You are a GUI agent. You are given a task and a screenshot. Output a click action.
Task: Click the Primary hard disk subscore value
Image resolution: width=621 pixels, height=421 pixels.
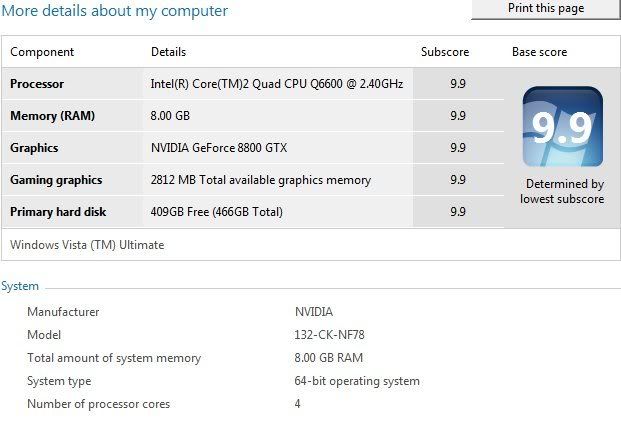[x=457, y=212]
